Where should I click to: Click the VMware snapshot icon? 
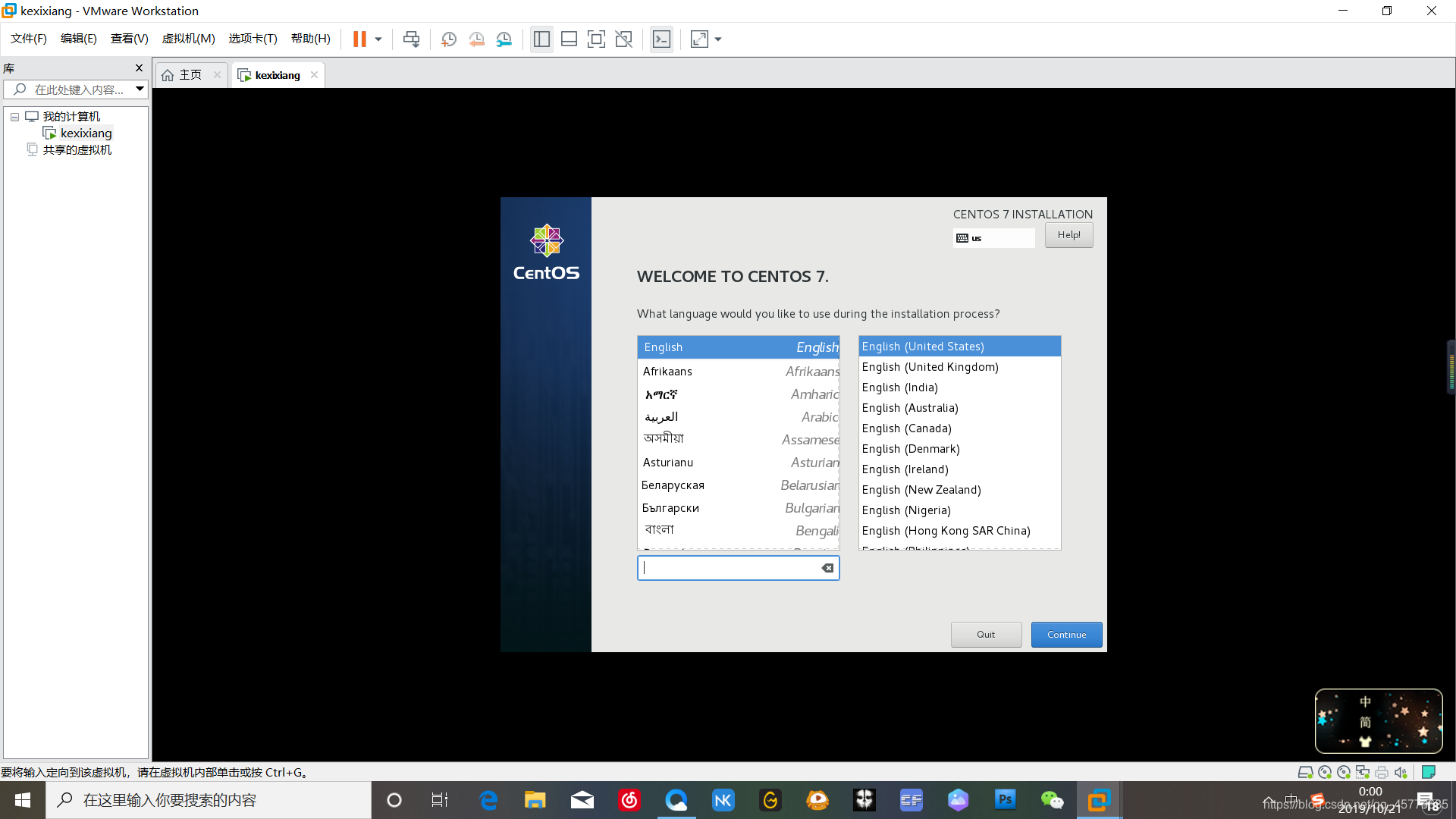[x=448, y=39]
